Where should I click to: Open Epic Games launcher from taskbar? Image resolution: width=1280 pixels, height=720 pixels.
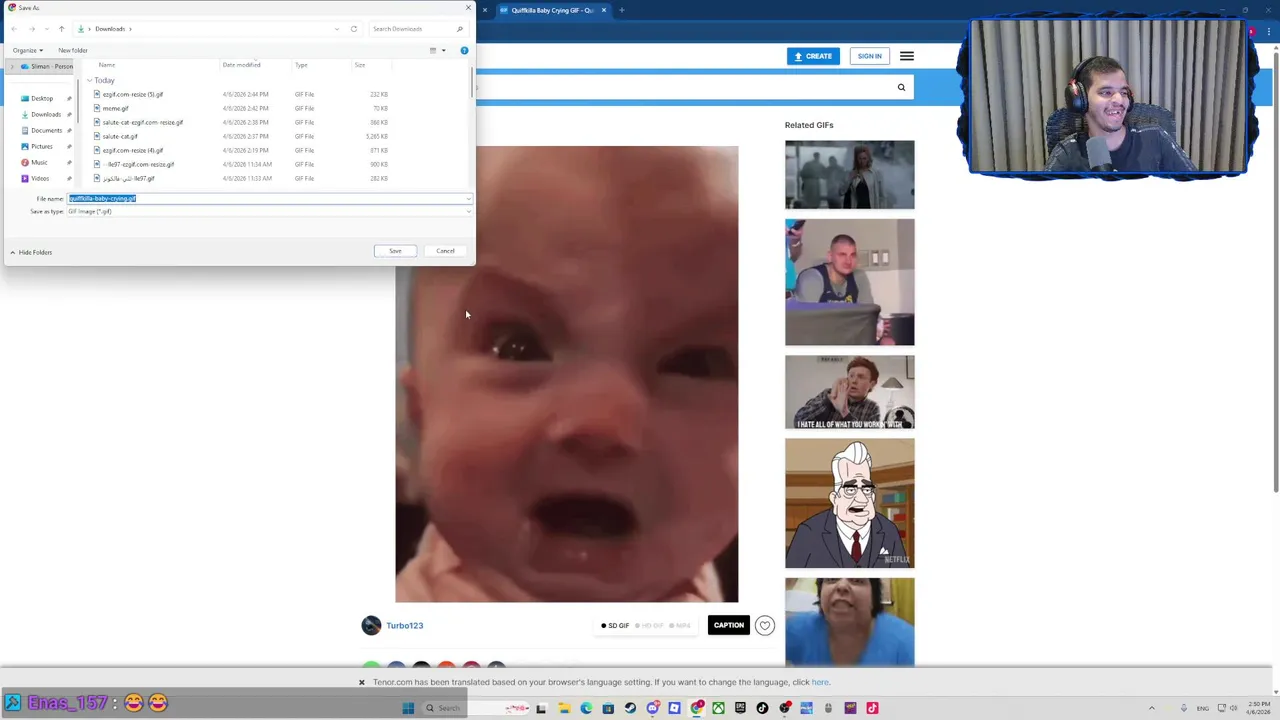[740, 708]
